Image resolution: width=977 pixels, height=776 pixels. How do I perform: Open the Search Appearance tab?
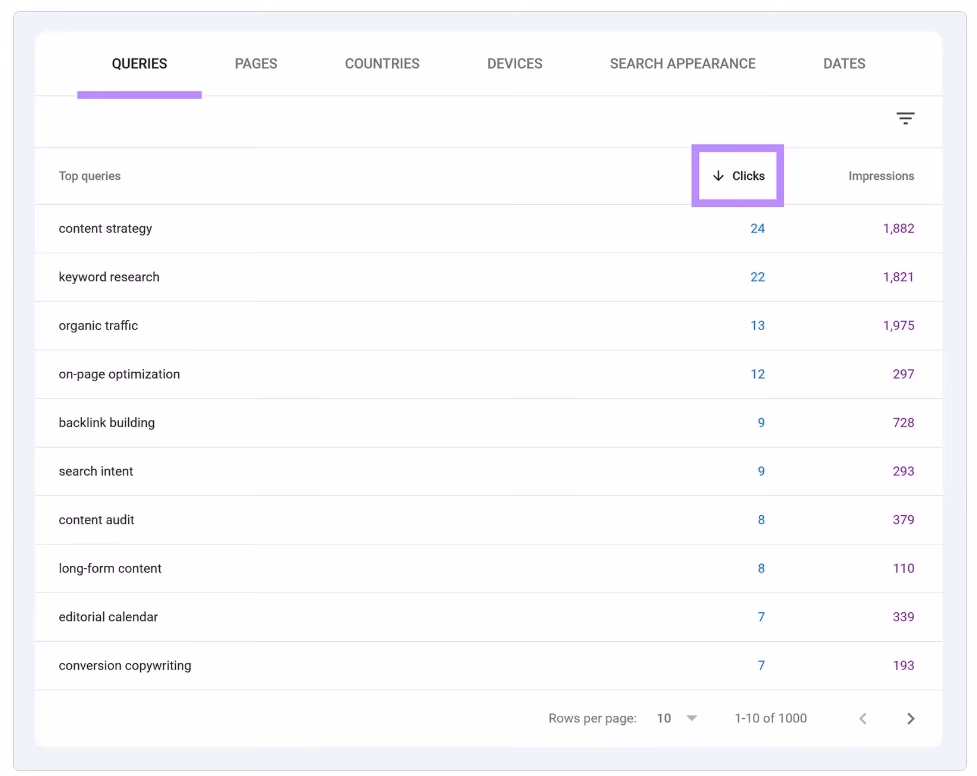(682, 64)
